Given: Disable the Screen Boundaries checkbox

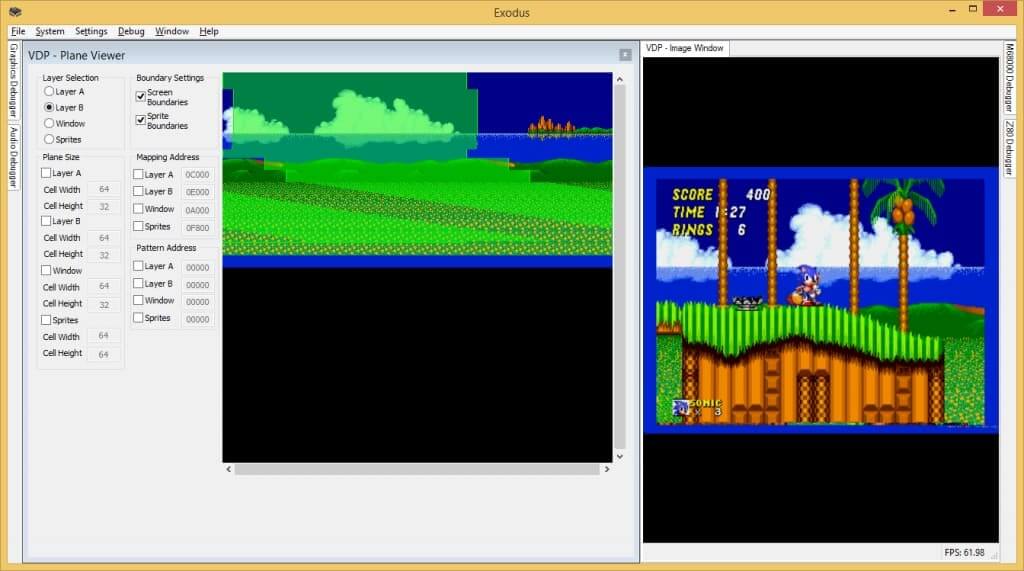Looking at the screenshot, I should coord(140,96).
